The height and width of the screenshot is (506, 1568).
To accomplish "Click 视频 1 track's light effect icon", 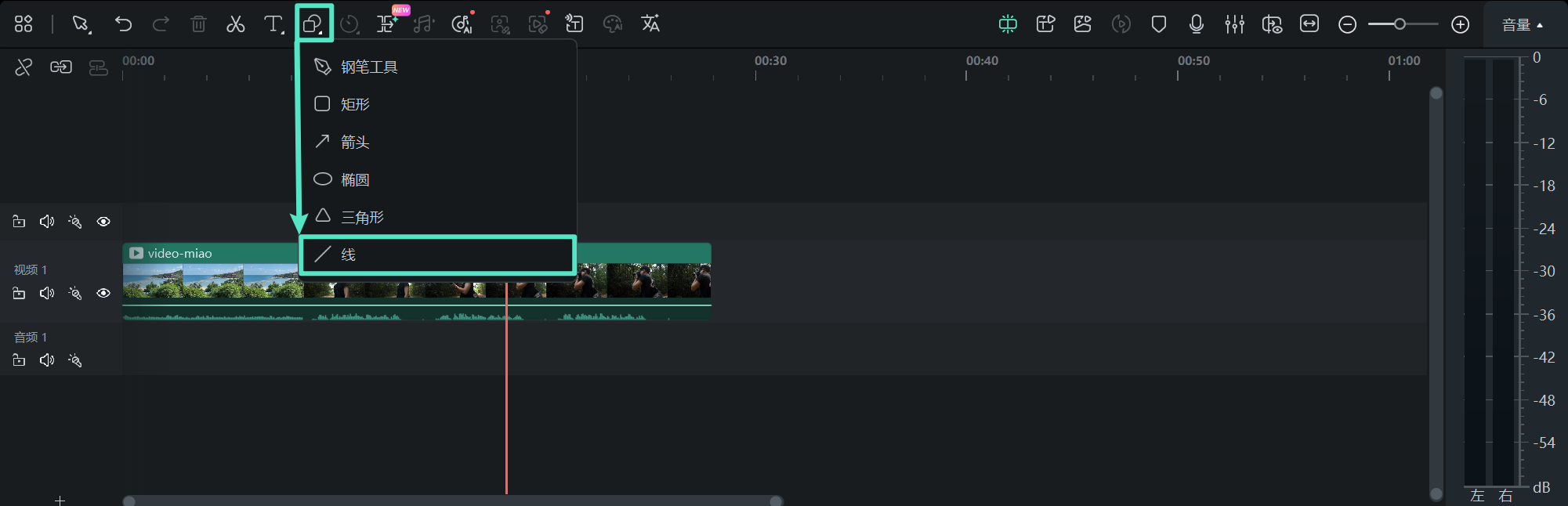I will [75, 293].
